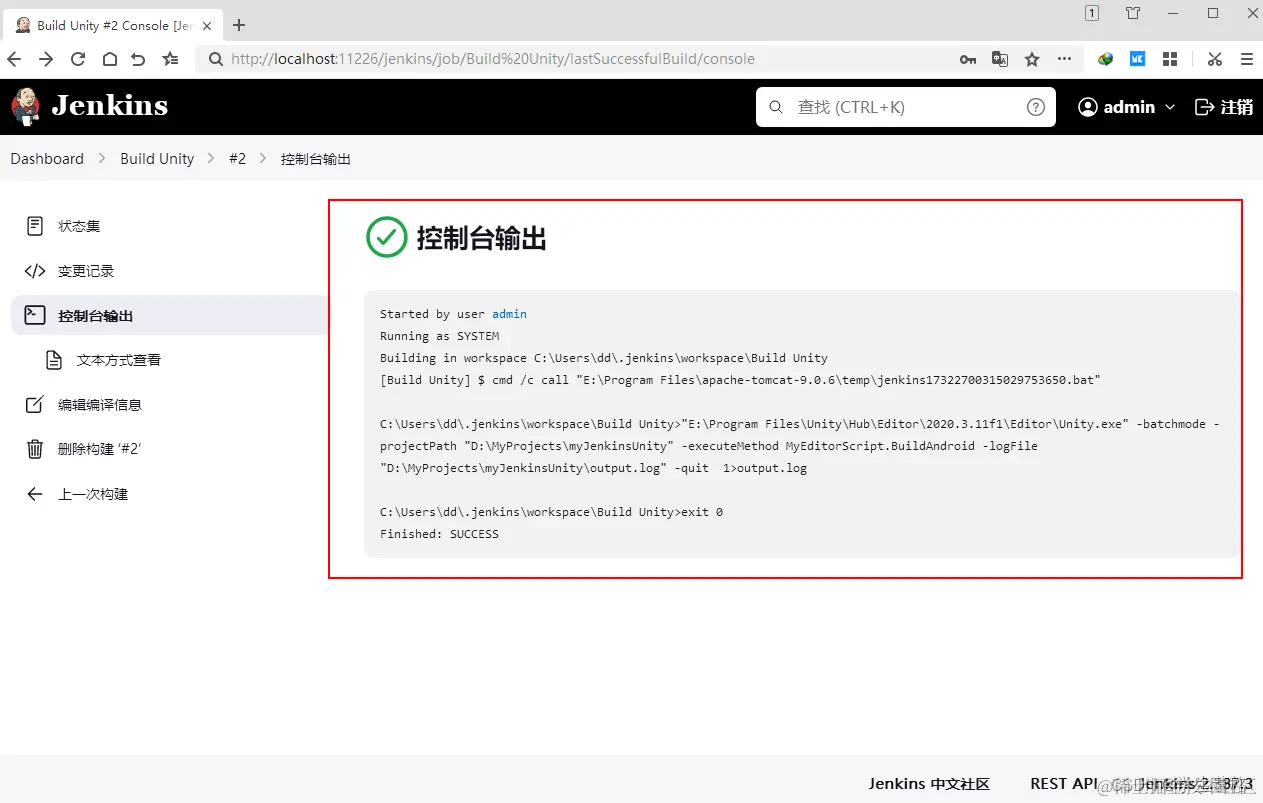Click 删除构建 '#2' trash icon

pos(35,449)
